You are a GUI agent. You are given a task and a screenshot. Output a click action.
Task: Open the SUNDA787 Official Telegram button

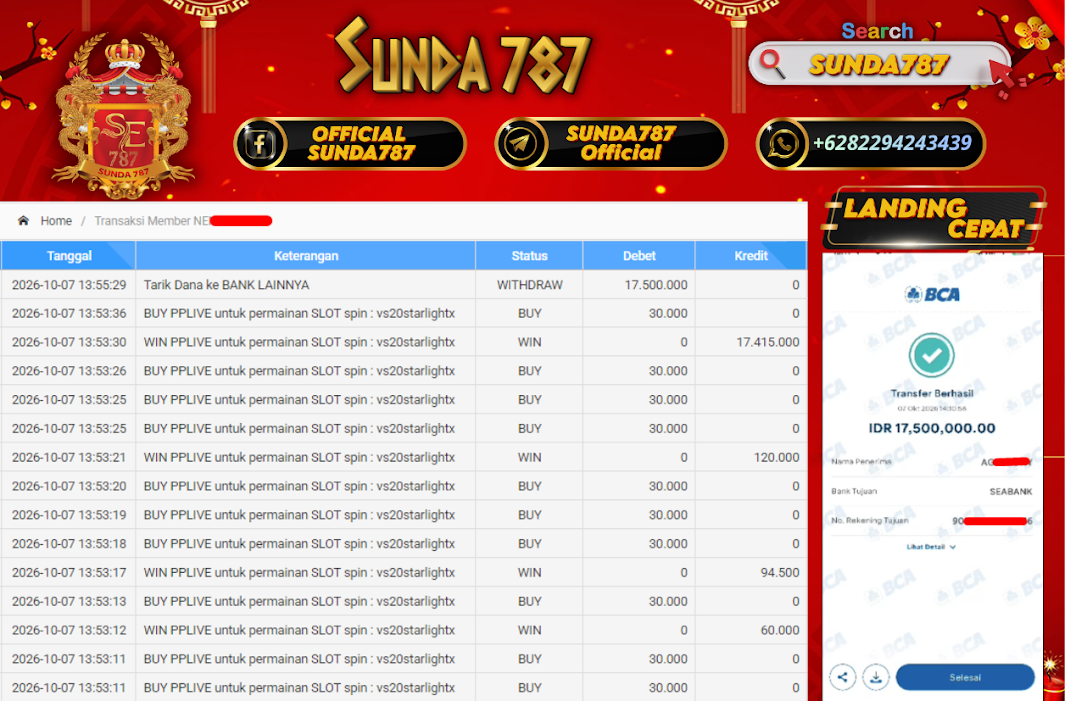click(611, 144)
